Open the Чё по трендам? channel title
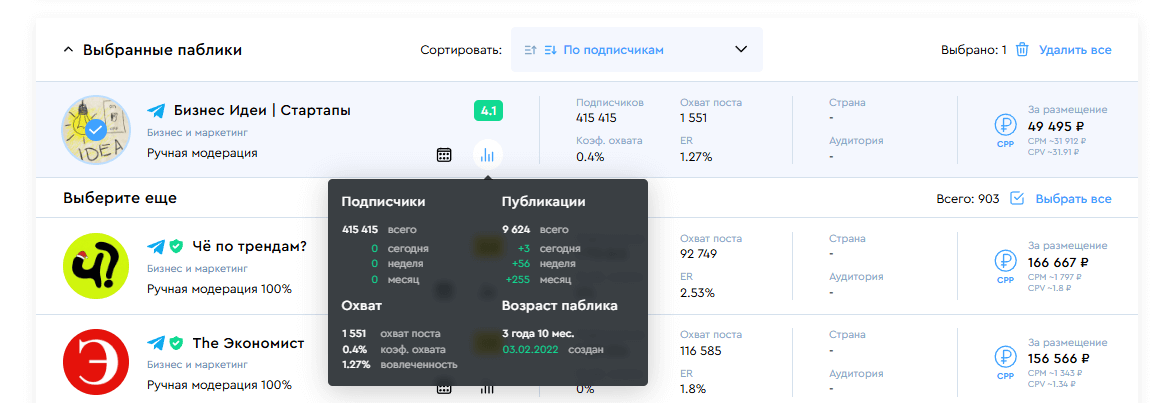This screenshot has height=403, width=1154. [x=249, y=246]
